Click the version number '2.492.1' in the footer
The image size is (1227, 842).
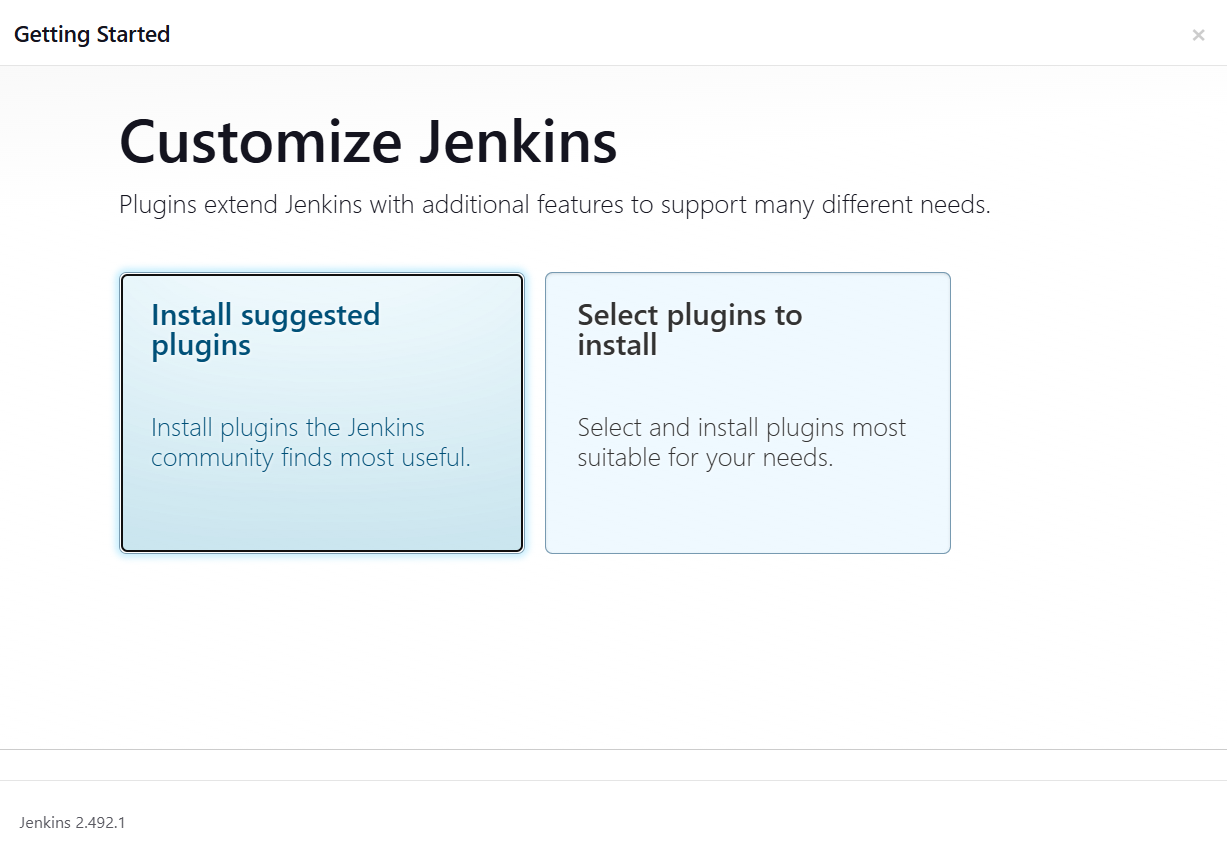100,823
